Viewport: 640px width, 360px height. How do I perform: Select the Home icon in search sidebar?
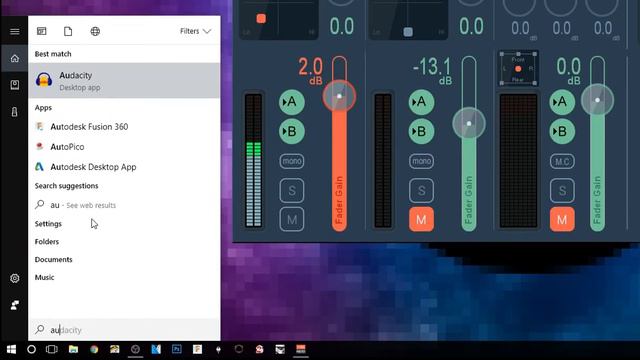coord(15,58)
